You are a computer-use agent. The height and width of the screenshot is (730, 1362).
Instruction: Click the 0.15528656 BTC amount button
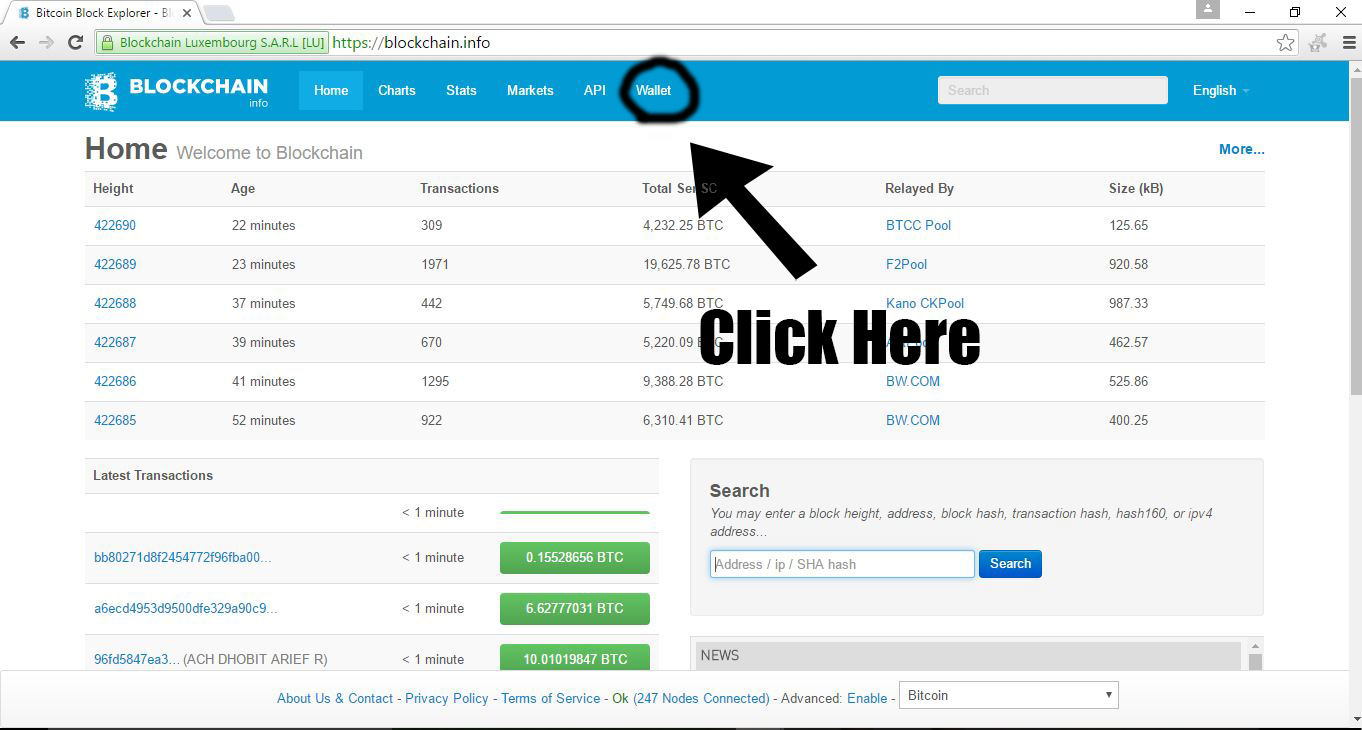[575, 557]
